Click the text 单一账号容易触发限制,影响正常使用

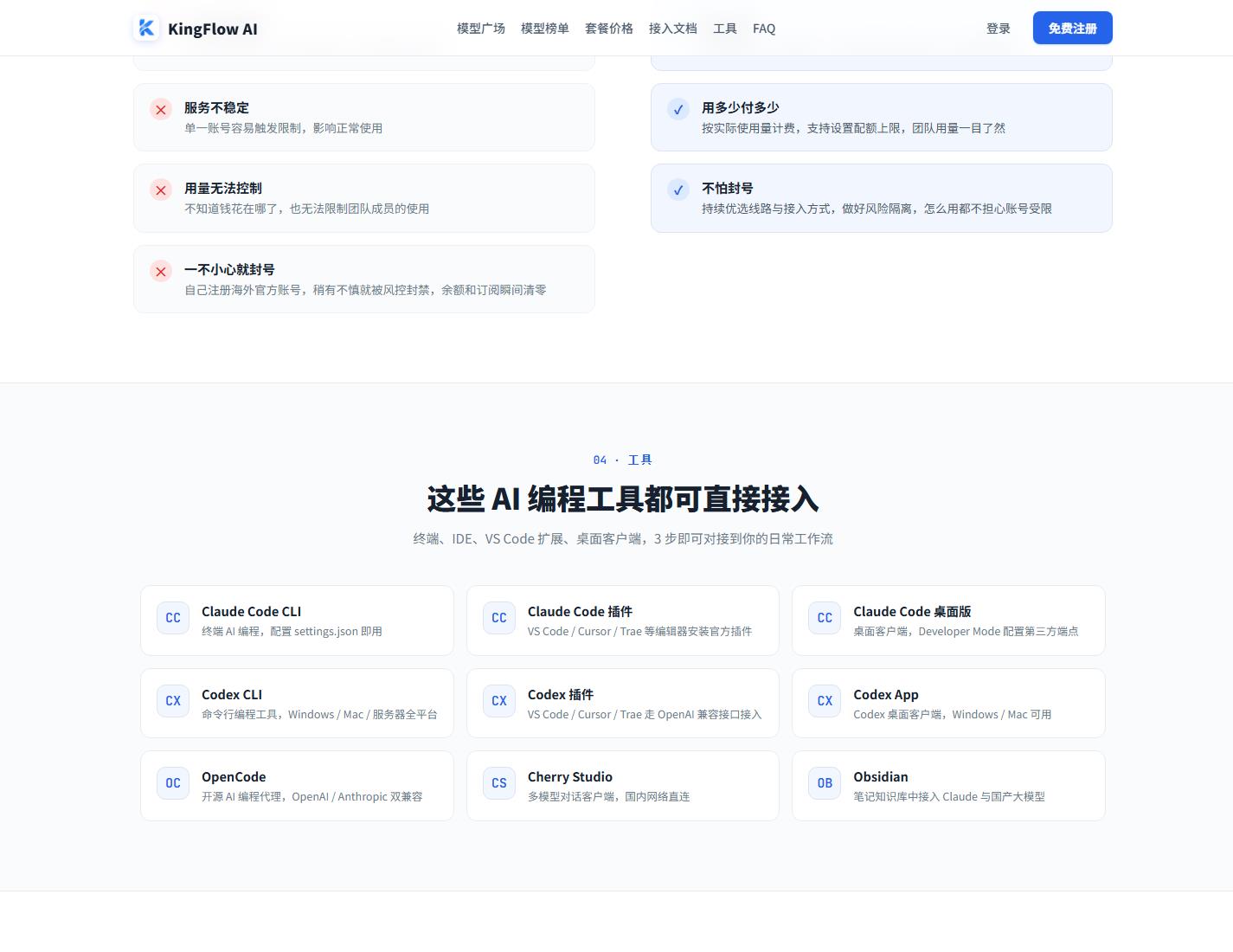coord(283,128)
